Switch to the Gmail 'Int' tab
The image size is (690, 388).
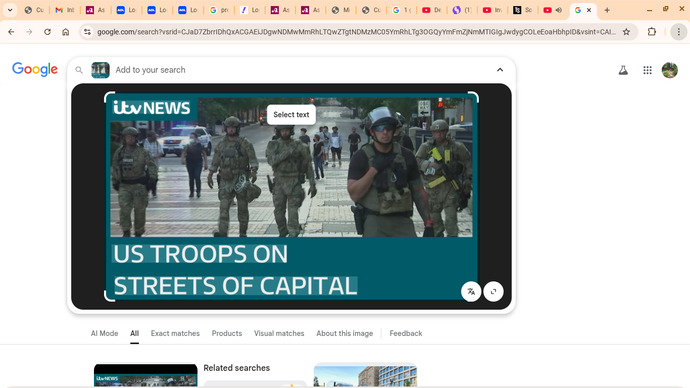[x=64, y=10]
